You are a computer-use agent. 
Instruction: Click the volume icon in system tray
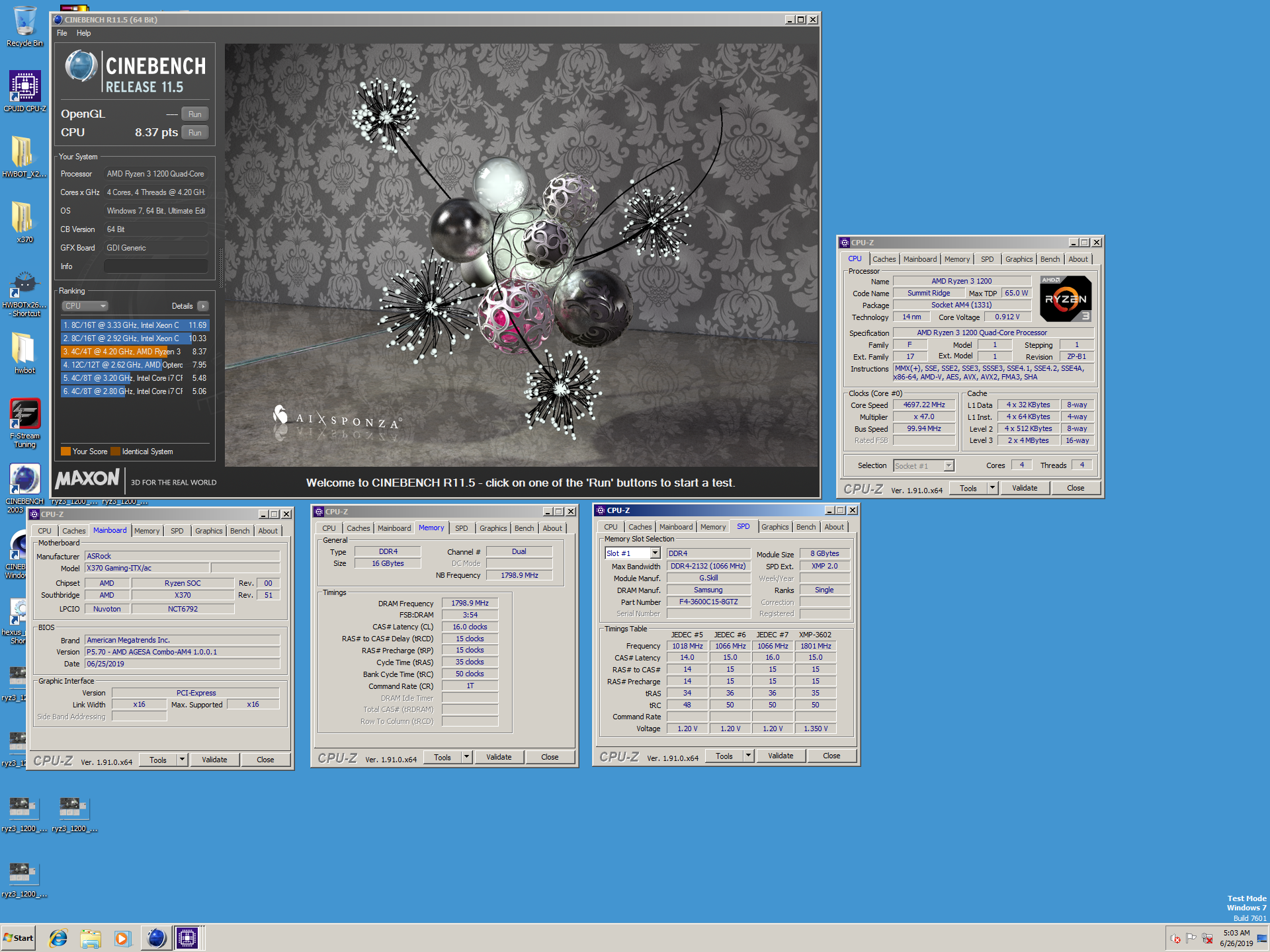1175,938
